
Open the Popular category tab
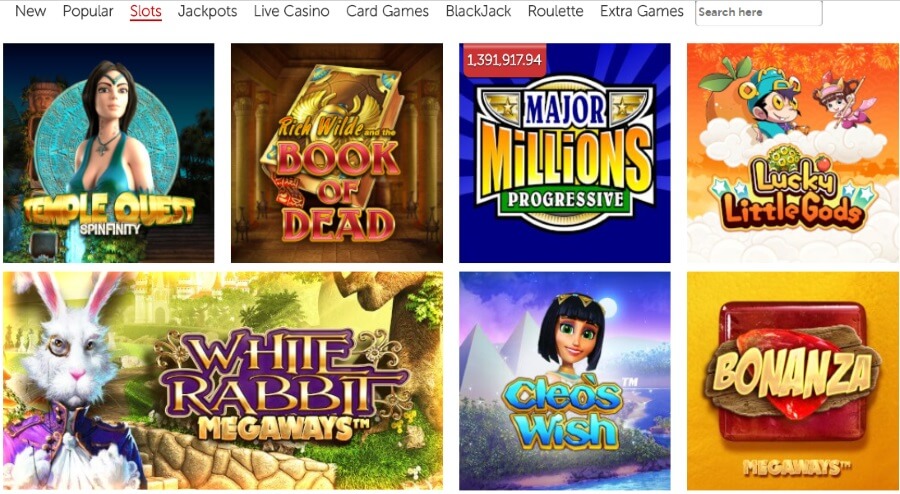tap(88, 11)
